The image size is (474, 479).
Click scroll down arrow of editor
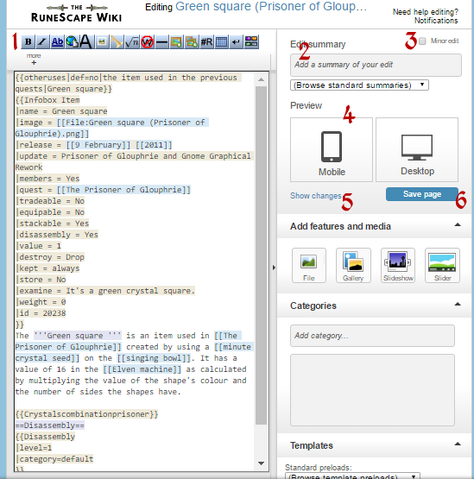(261, 463)
